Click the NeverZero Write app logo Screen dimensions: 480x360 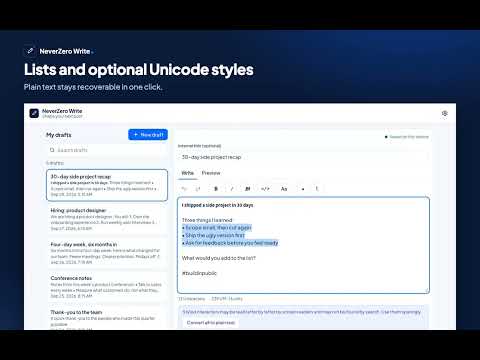point(34,113)
